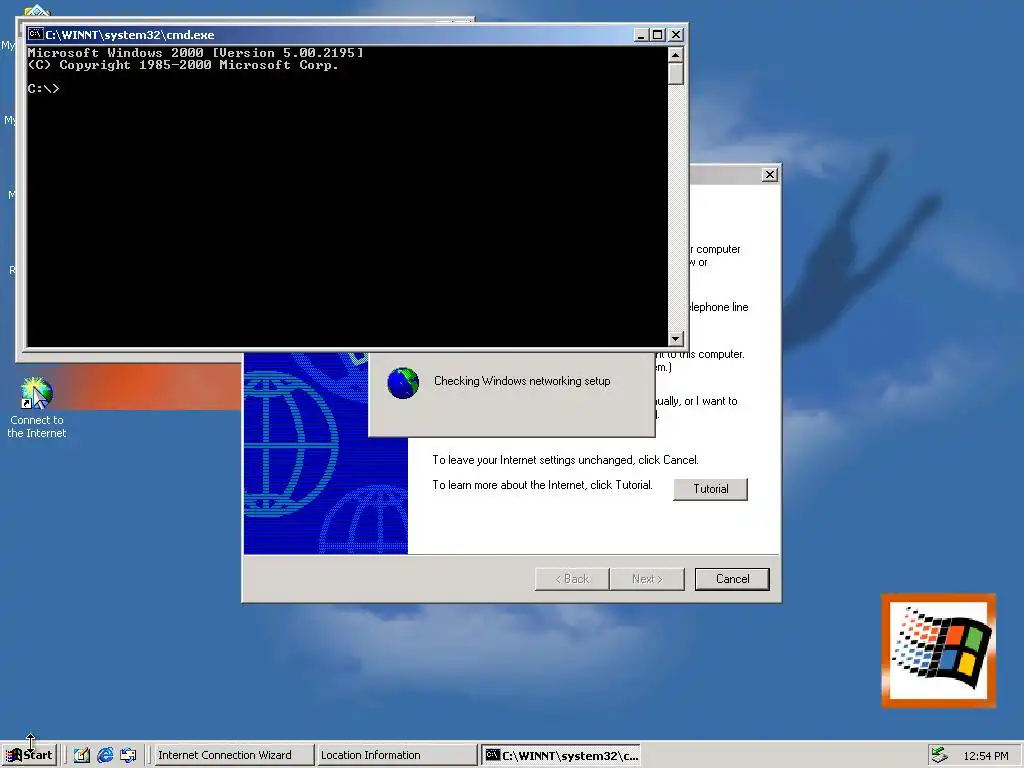The width and height of the screenshot is (1024, 768).
Task: Click 'To leave your Internet settings unchanged' text
Action: pos(566,460)
